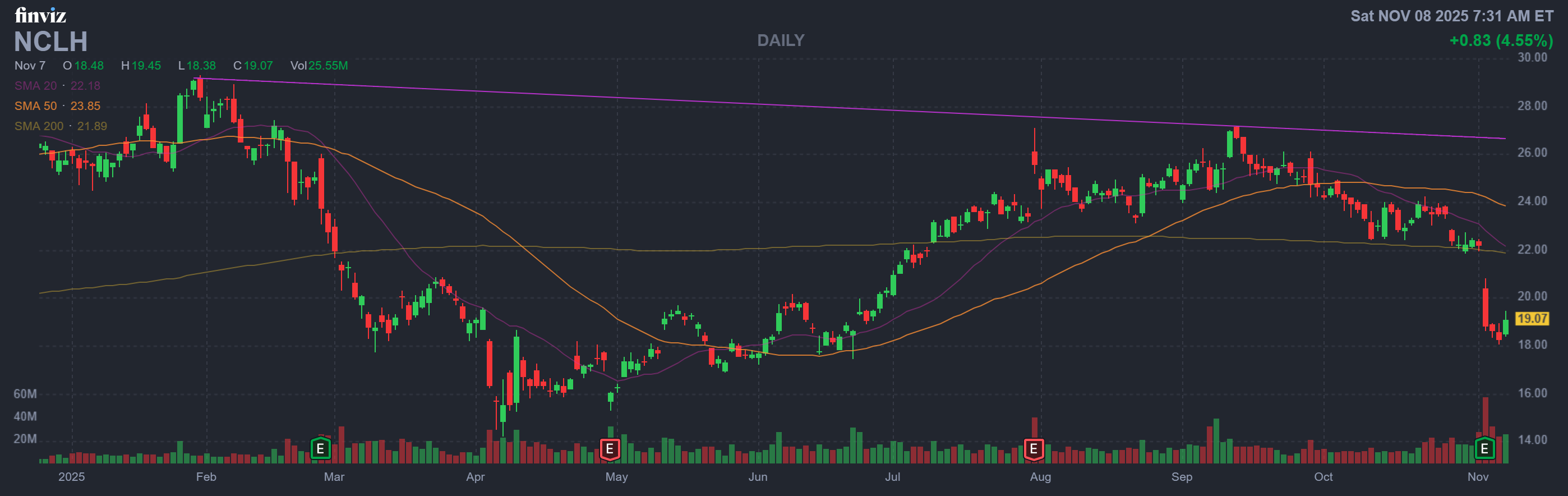Click the red earnings marker near May

pyautogui.click(x=609, y=449)
